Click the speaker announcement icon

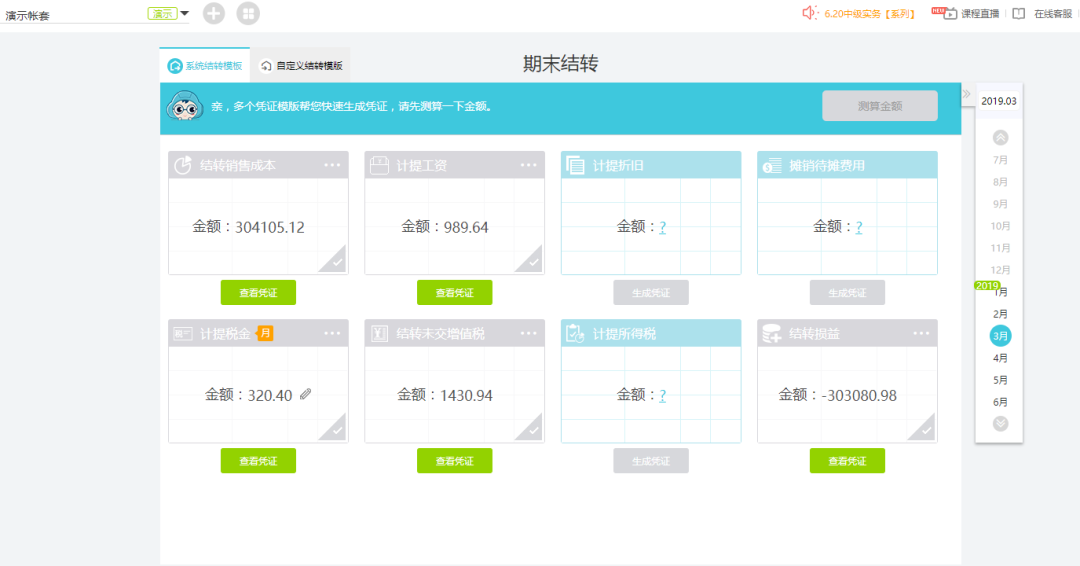tap(810, 13)
